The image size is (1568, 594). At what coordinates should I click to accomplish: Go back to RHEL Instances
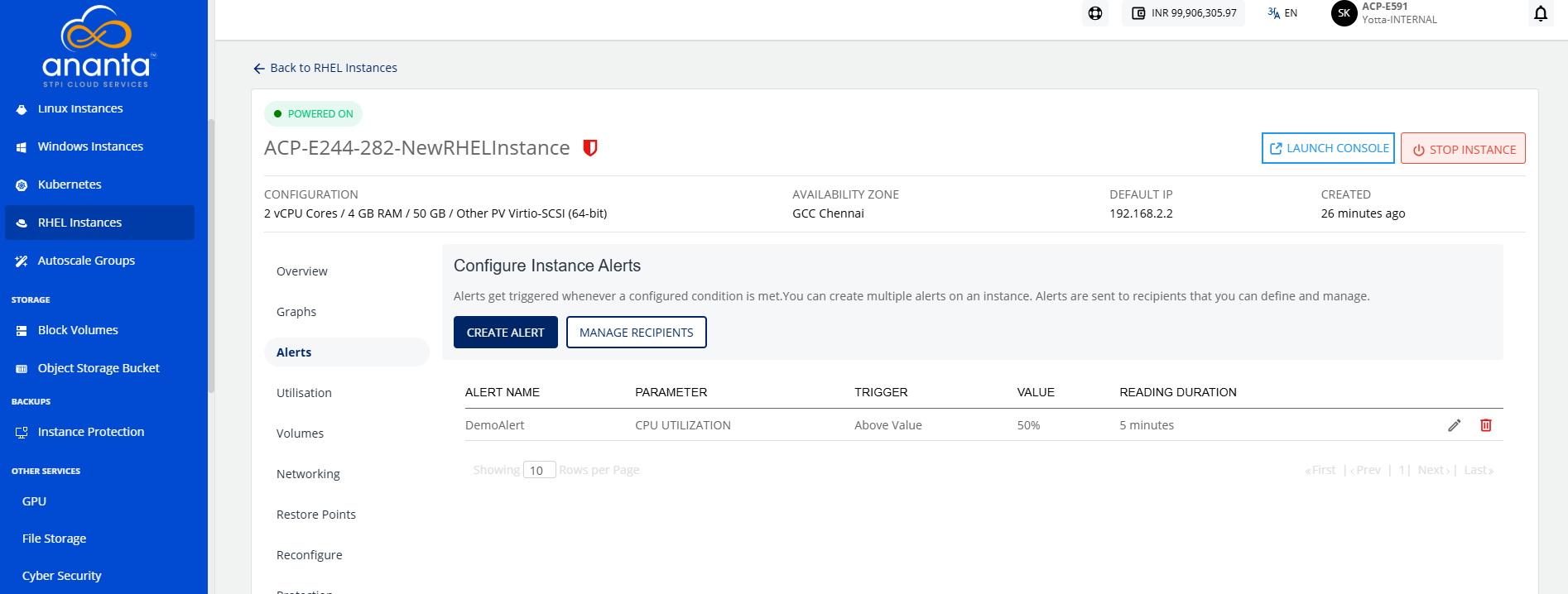(325, 68)
